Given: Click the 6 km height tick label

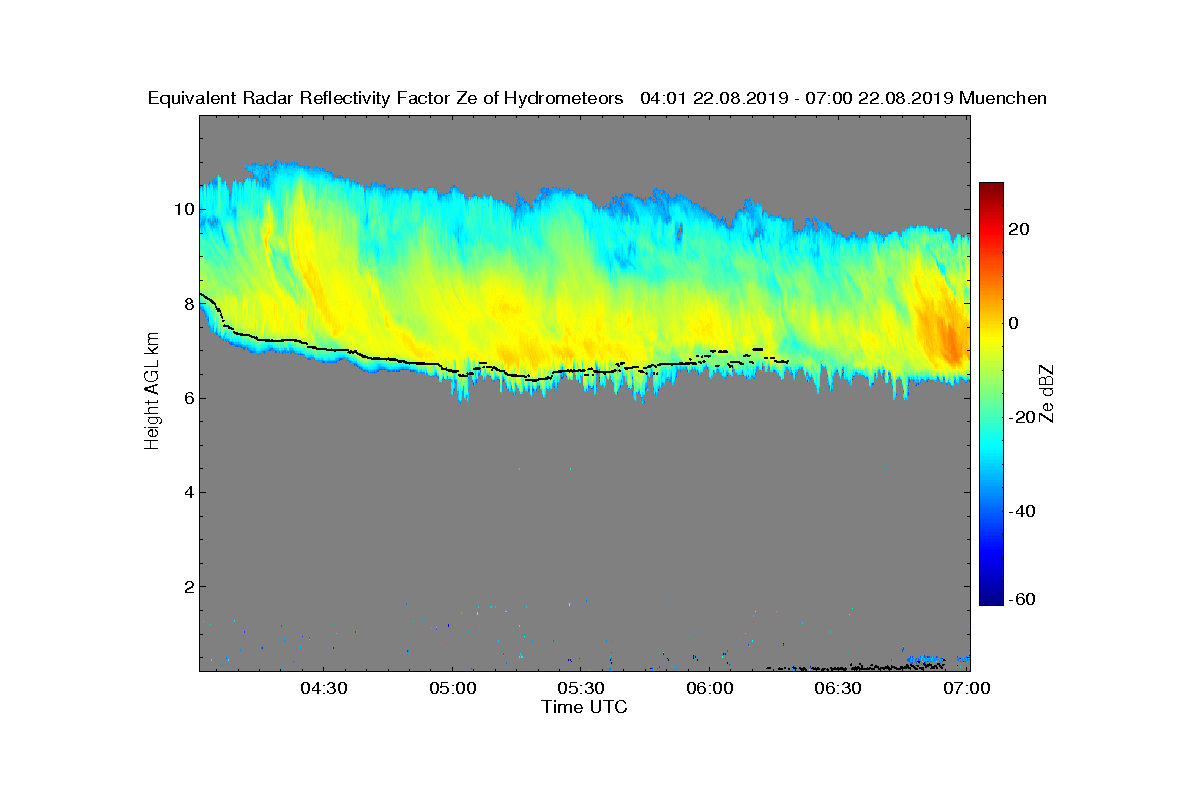Looking at the screenshot, I should point(187,398).
